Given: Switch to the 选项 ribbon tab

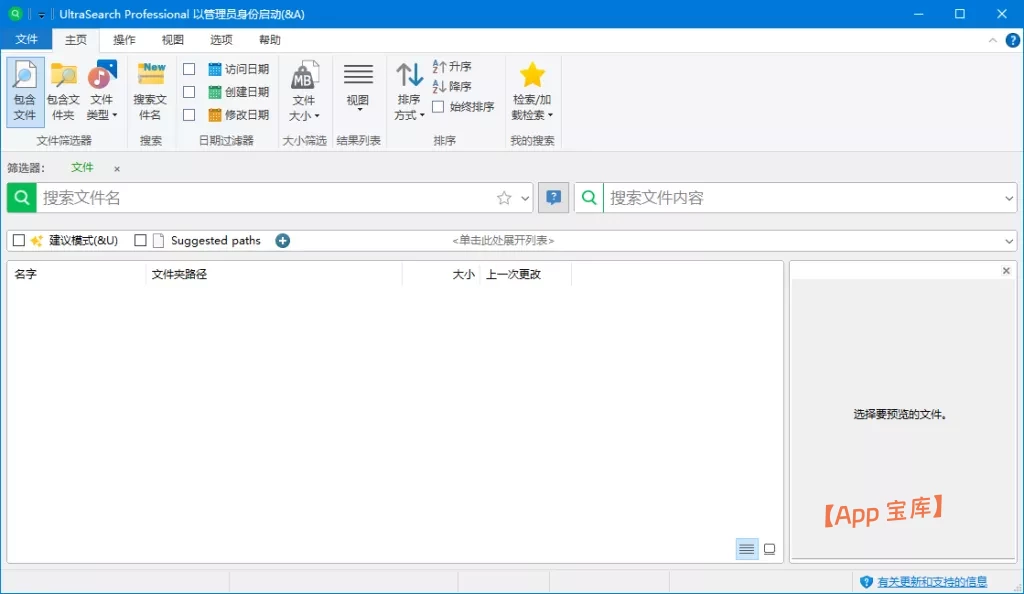Looking at the screenshot, I should pyautogui.click(x=221, y=39).
